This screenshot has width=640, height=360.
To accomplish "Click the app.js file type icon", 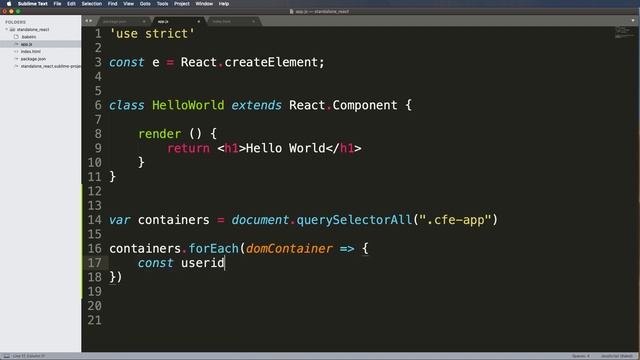I will pyautogui.click(x=16, y=44).
